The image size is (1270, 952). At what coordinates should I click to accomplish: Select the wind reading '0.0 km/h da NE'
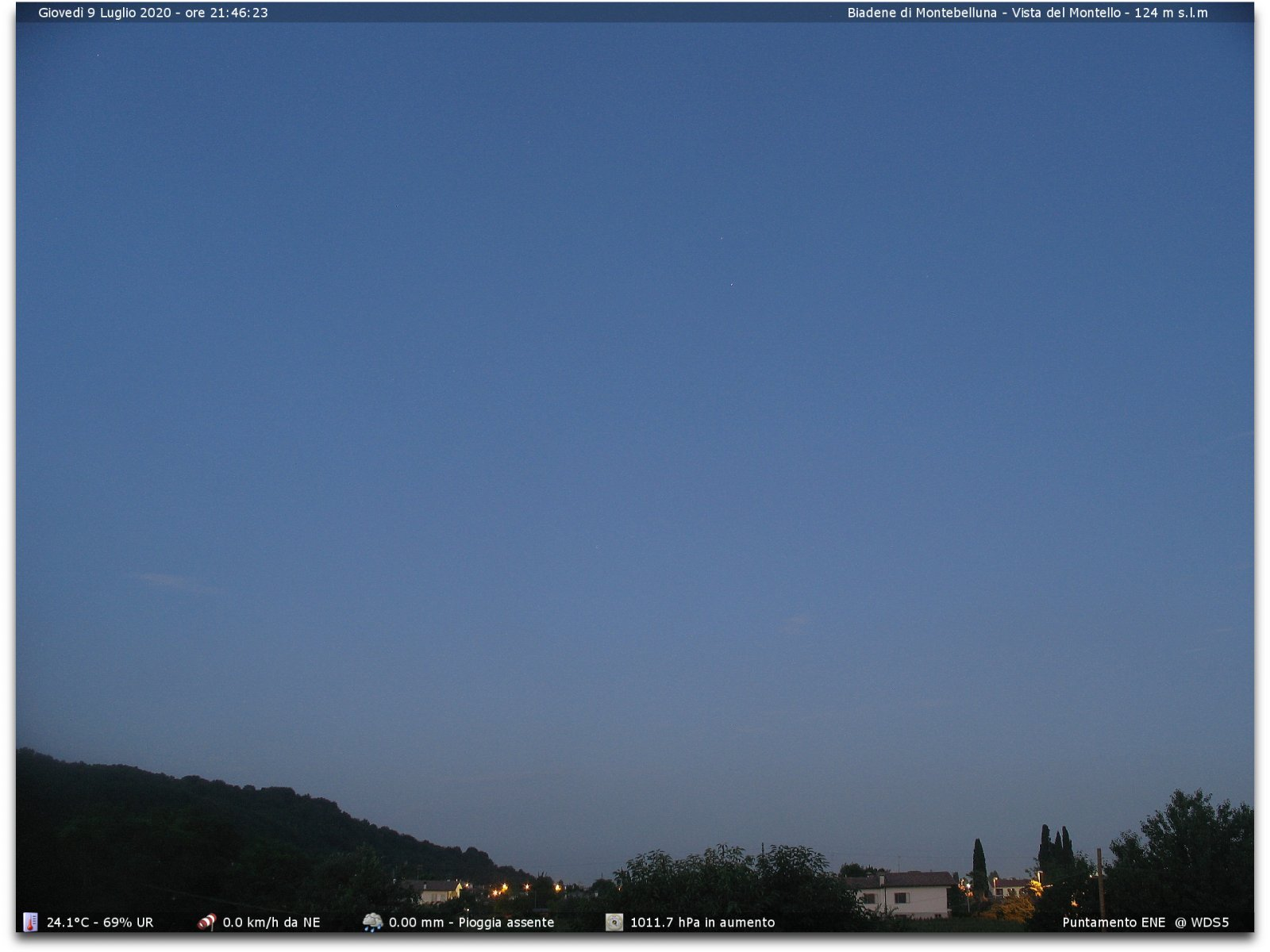click(271, 923)
